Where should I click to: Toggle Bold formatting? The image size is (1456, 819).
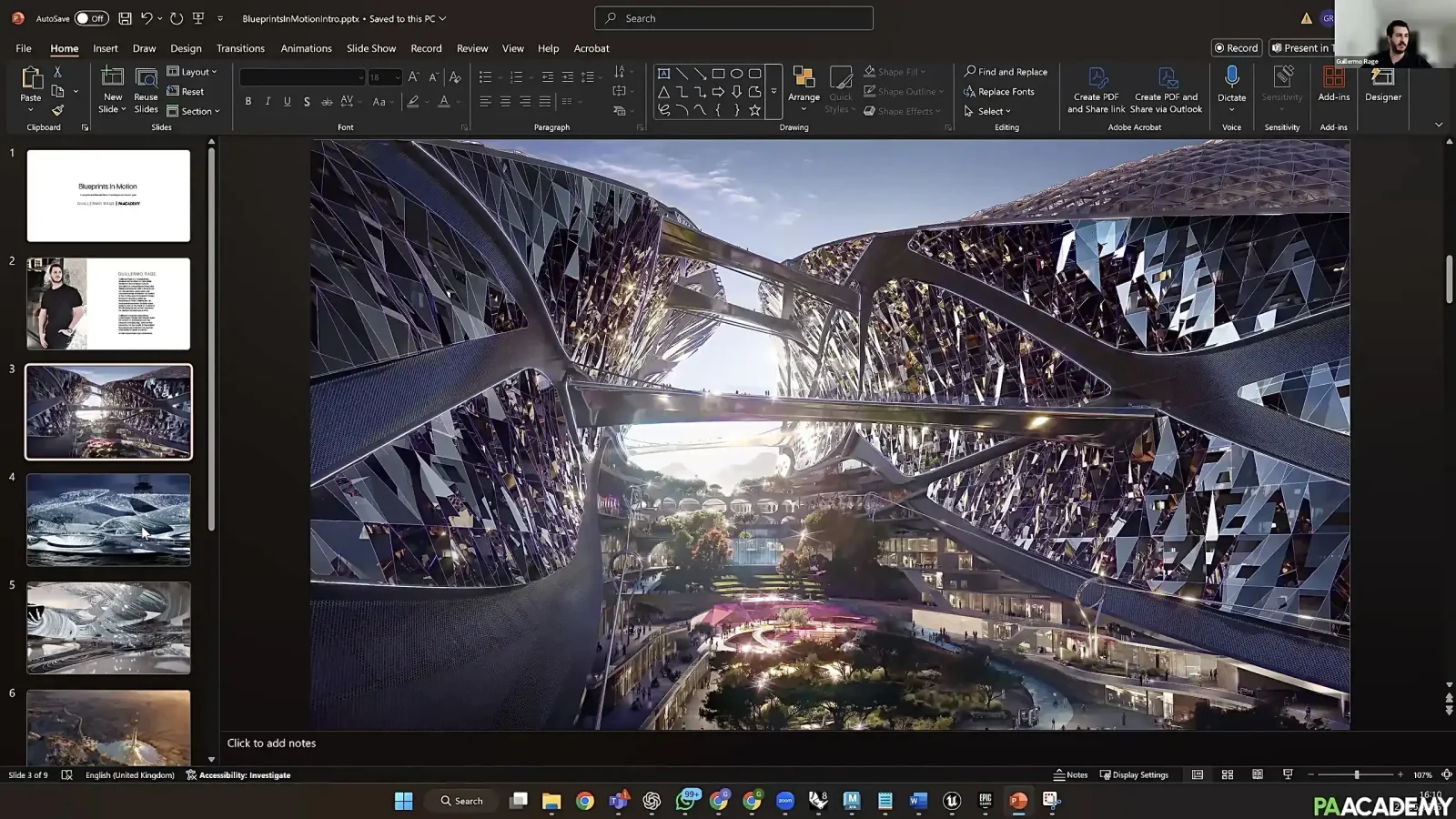(x=248, y=102)
